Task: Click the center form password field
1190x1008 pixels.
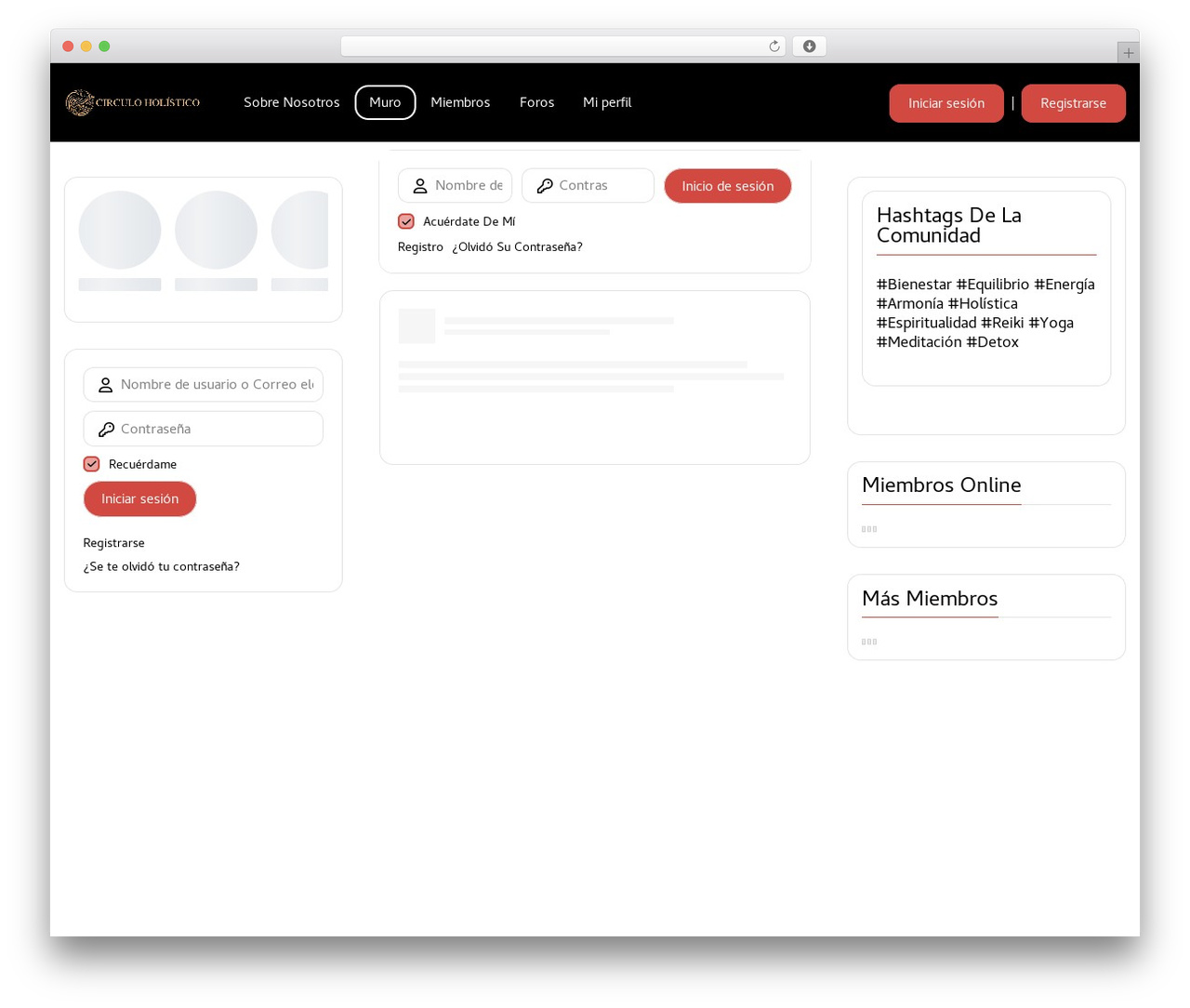Action: pos(588,185)
